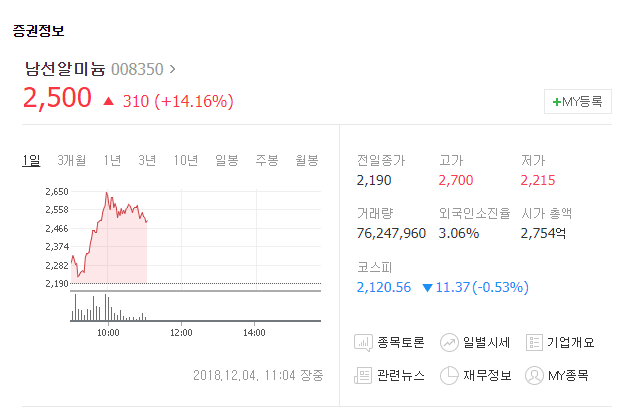This screenshot has width=630, height=408.
Task: Click the red up-triangle price indicator
Action: click(x=108, y=101)
